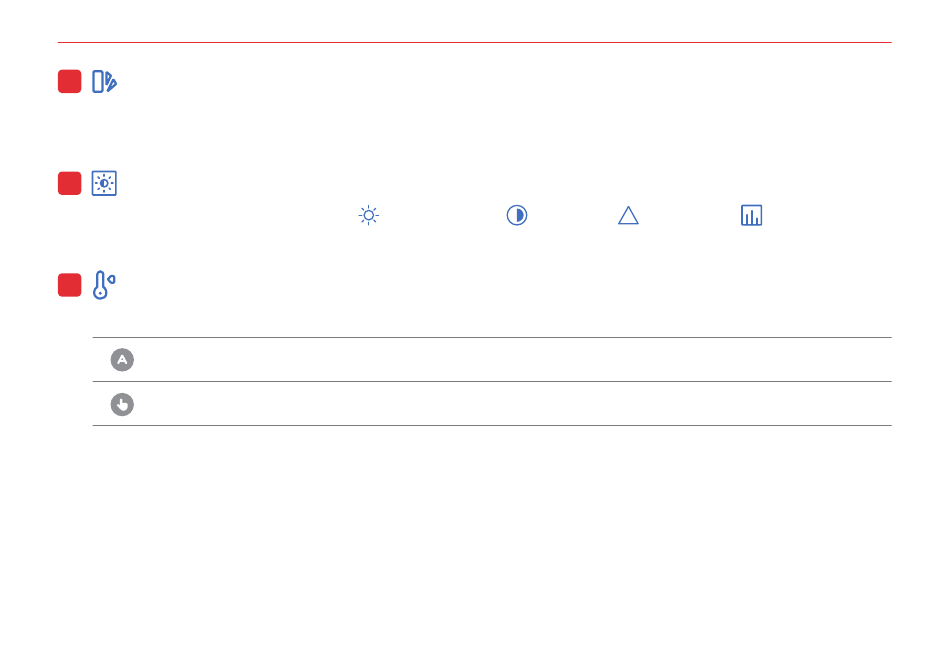The width and height of the screenshot is (950, 661).
Task: Select the table row containing the hand icon
Action: [492, 404]
